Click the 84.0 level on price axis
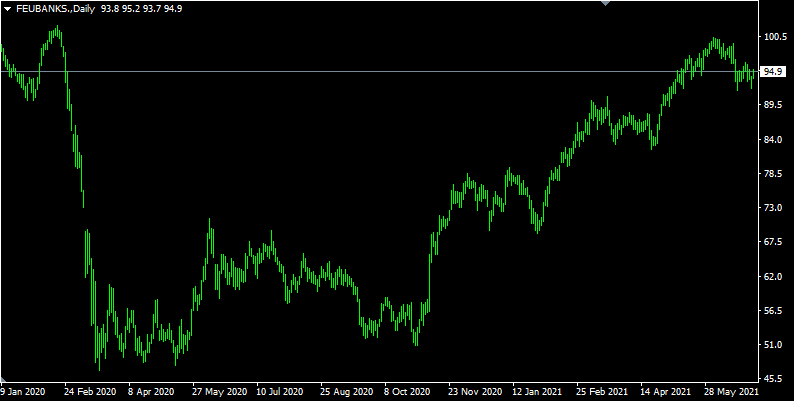This screenshot has height=401, width=794. pos(775,140)
